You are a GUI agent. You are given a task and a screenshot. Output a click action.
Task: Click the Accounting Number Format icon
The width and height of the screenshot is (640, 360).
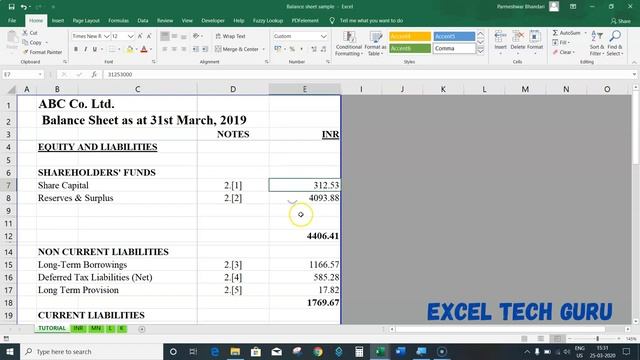(278, 49)
